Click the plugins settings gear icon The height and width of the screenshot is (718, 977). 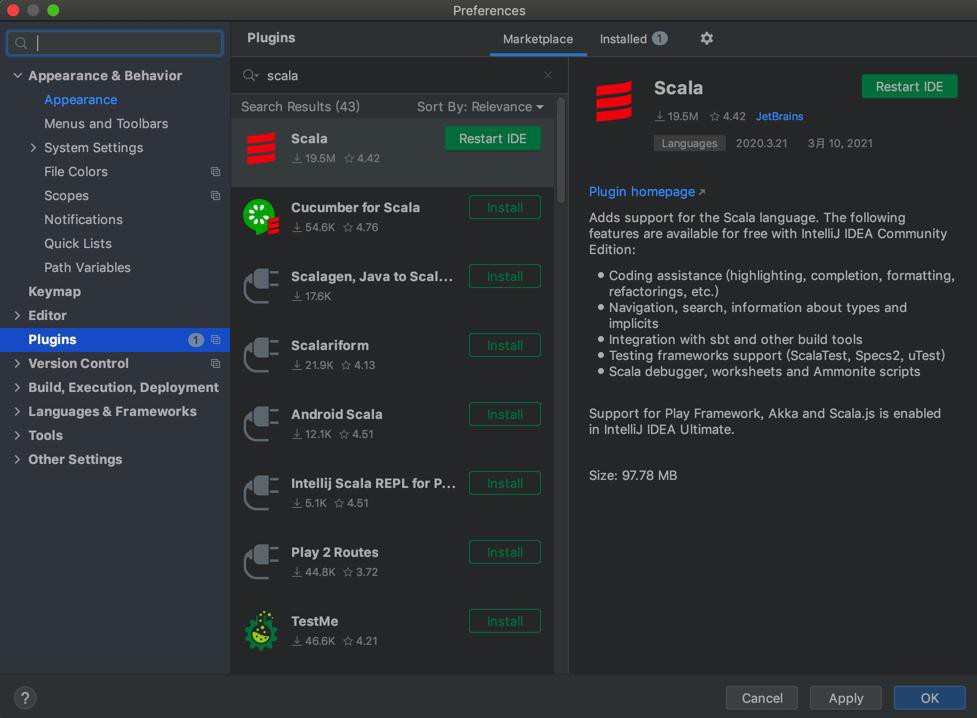click(x=706, y=39)
